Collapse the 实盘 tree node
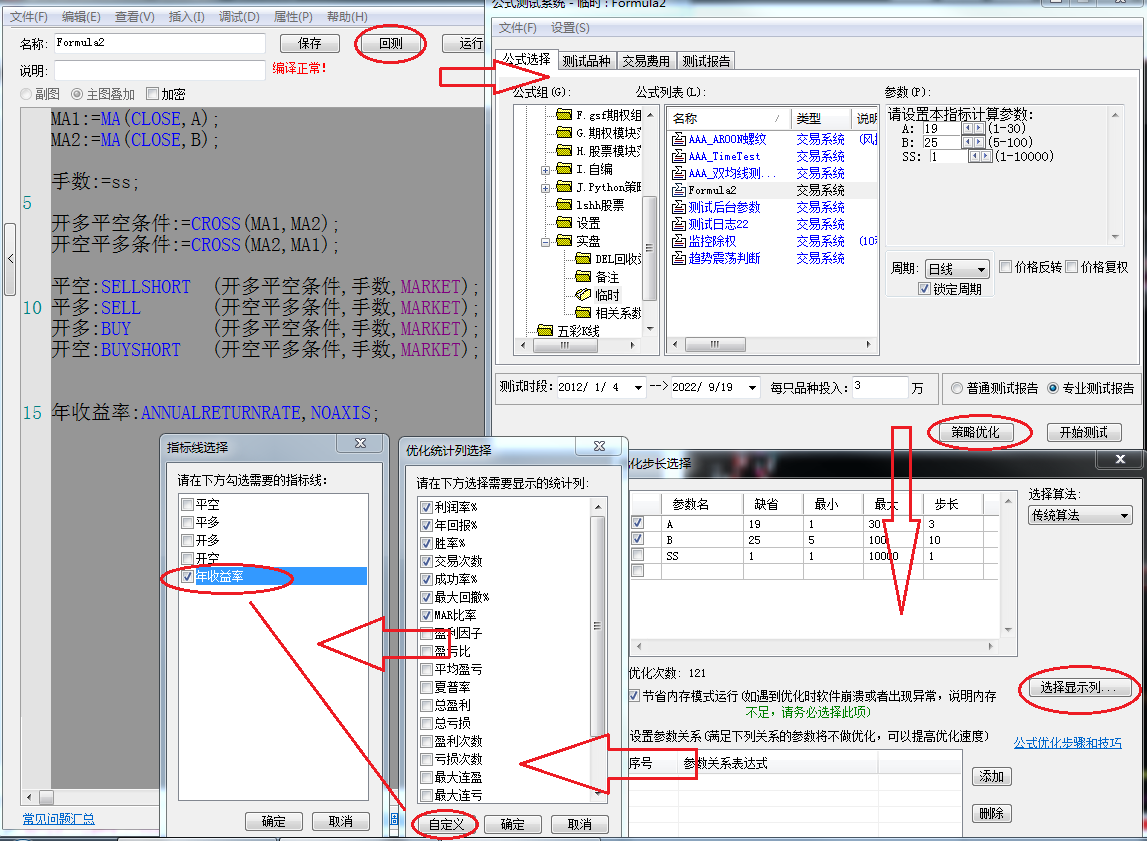Screen dimensions: 1147x841 tap(546, 241)
